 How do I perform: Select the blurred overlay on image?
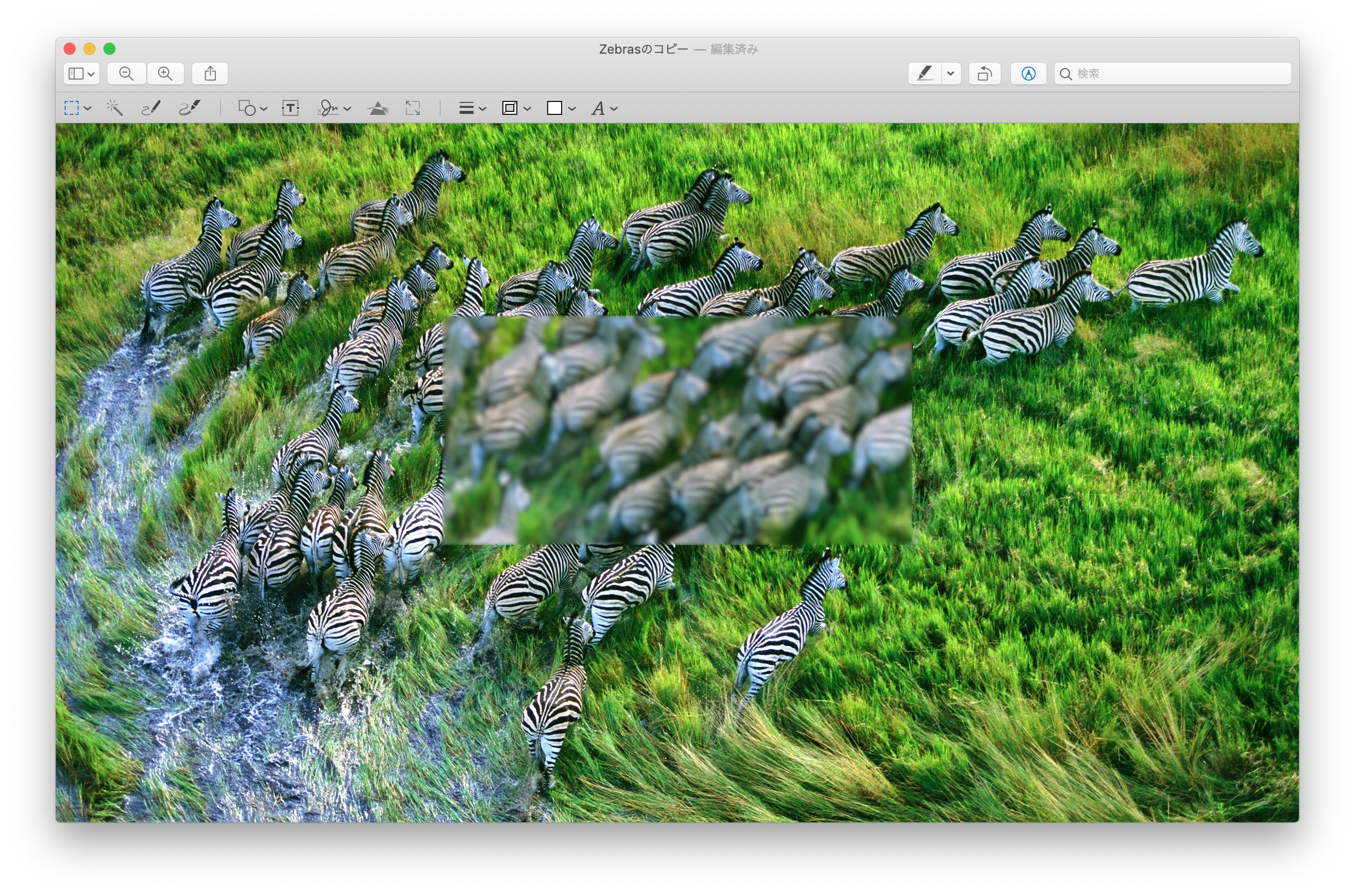pyautogui.click(x=677, y=430)
